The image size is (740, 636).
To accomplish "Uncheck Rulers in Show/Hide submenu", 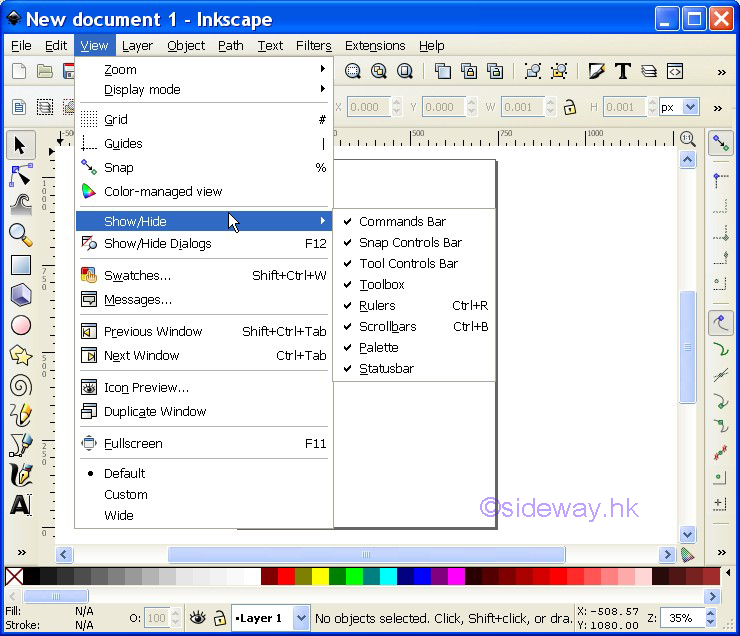I will (377, 306).
